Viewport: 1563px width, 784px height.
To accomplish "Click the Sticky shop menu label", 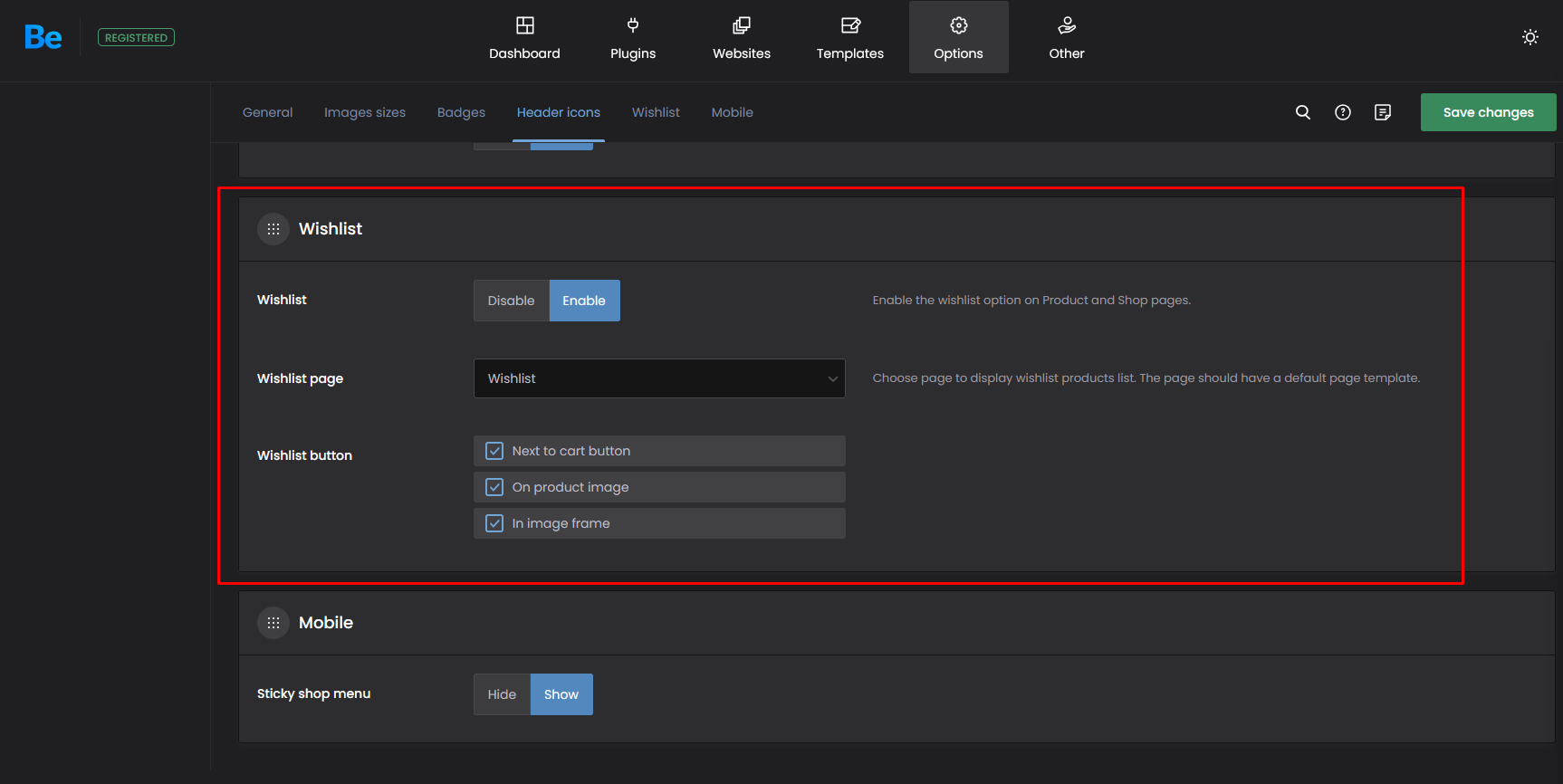I will [313, 693].
